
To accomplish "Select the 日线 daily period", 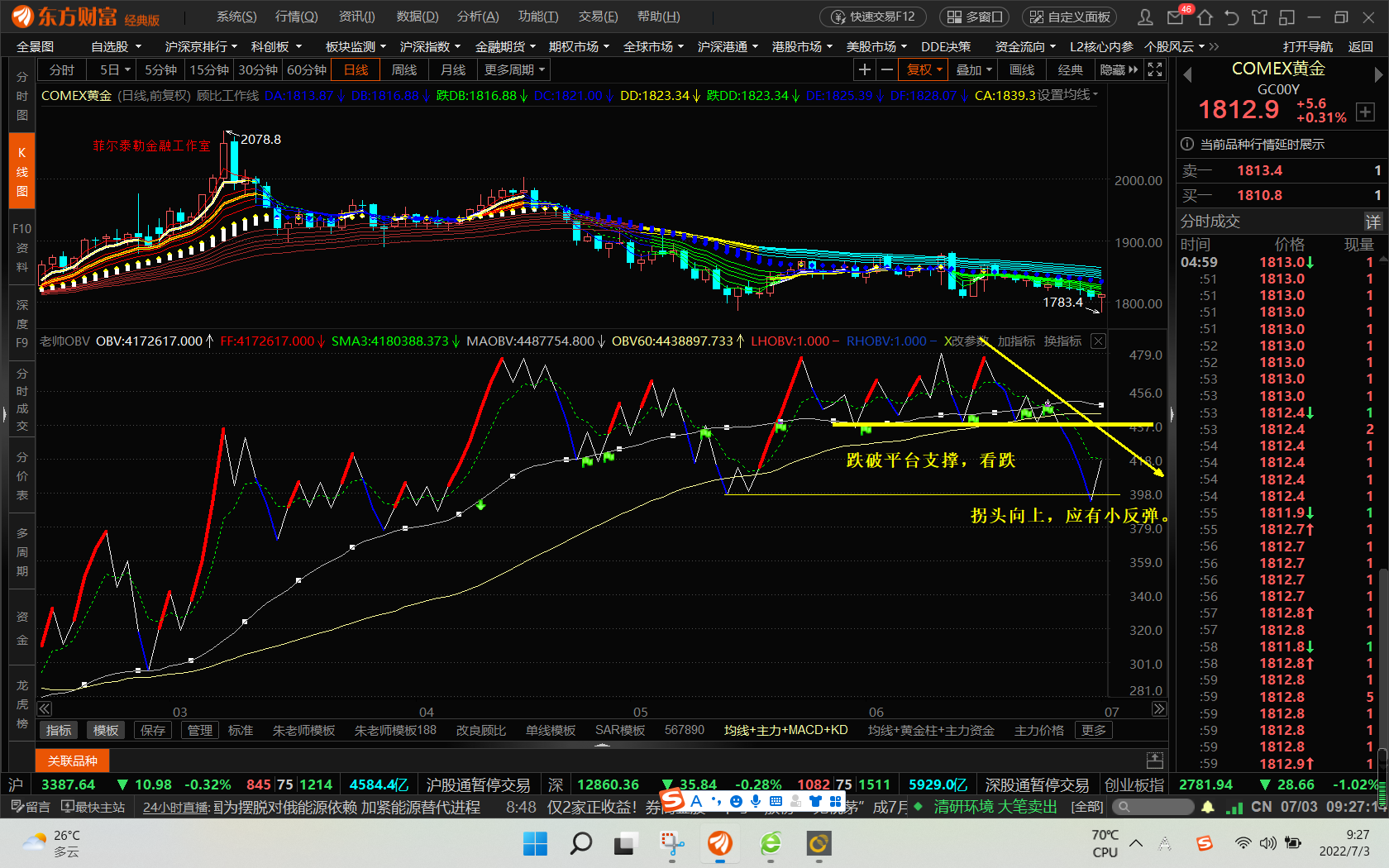I will coord(356,70).
